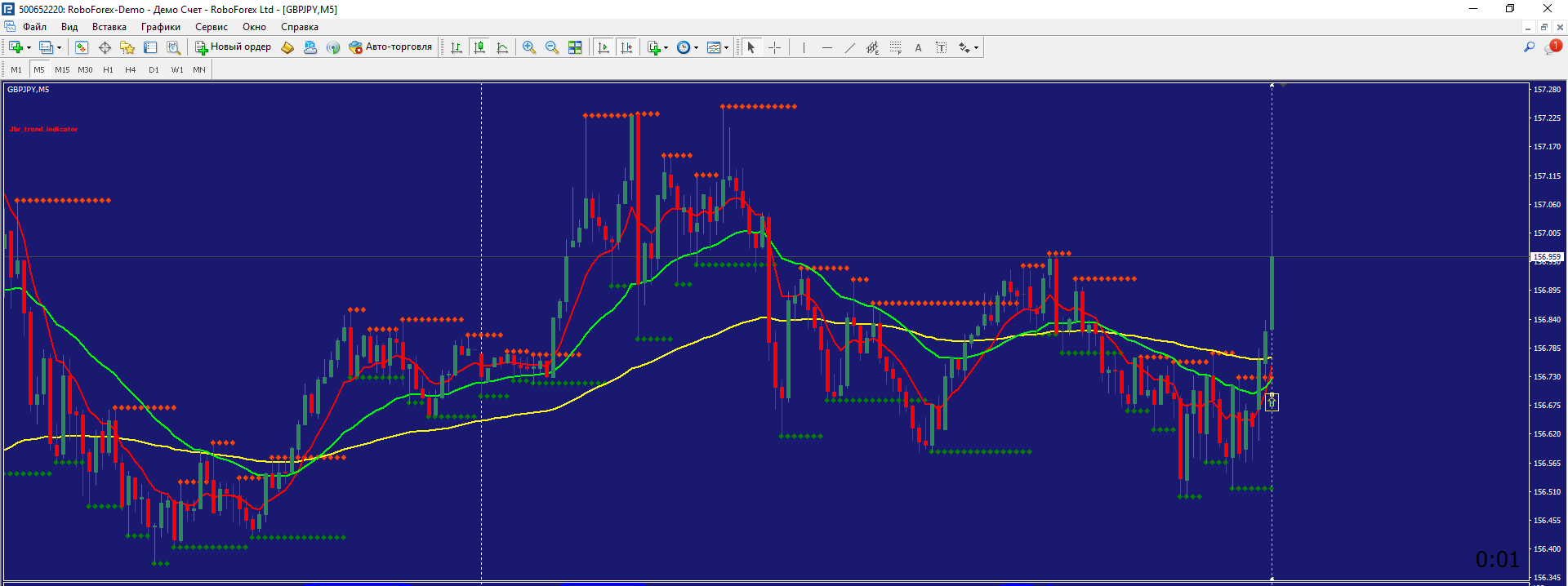This screenshot has width=1568, height=586.
Task: Open the Файл menu
Action: (x=34, y=27)
